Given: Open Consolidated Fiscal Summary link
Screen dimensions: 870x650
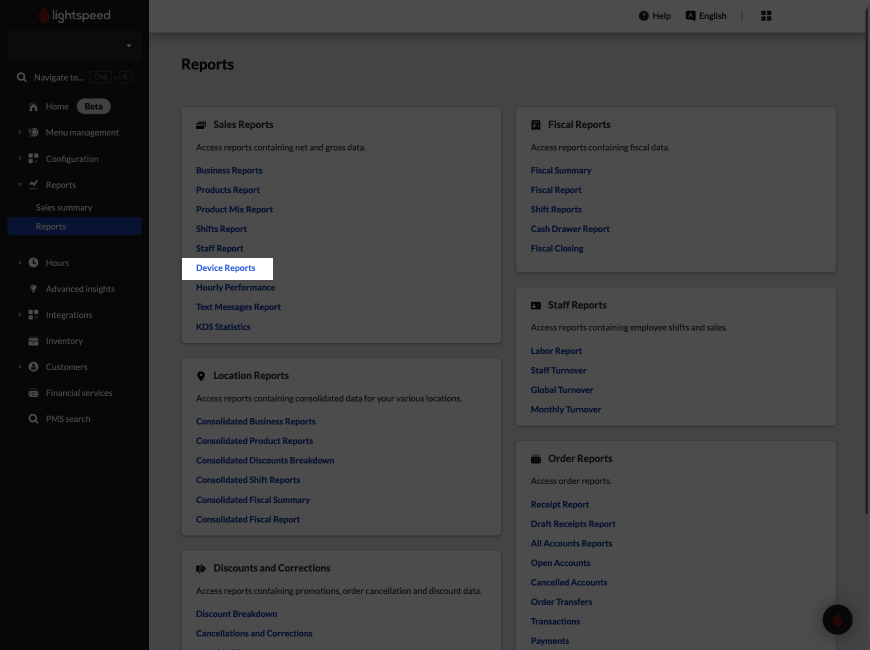Looking at the screenshot, I should coord(252,500).
